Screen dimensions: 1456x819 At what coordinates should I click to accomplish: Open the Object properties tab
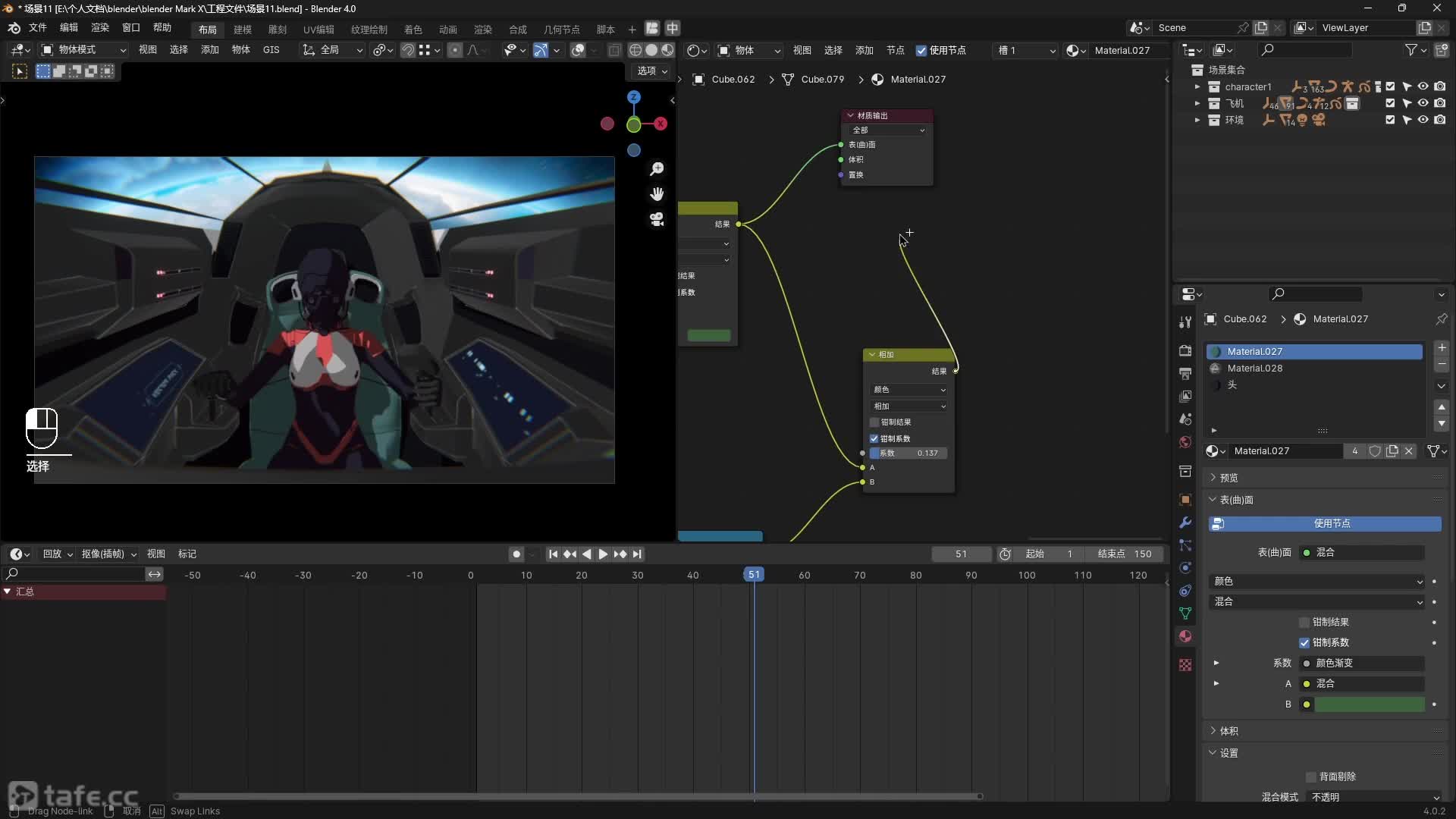click(1185, 500)
